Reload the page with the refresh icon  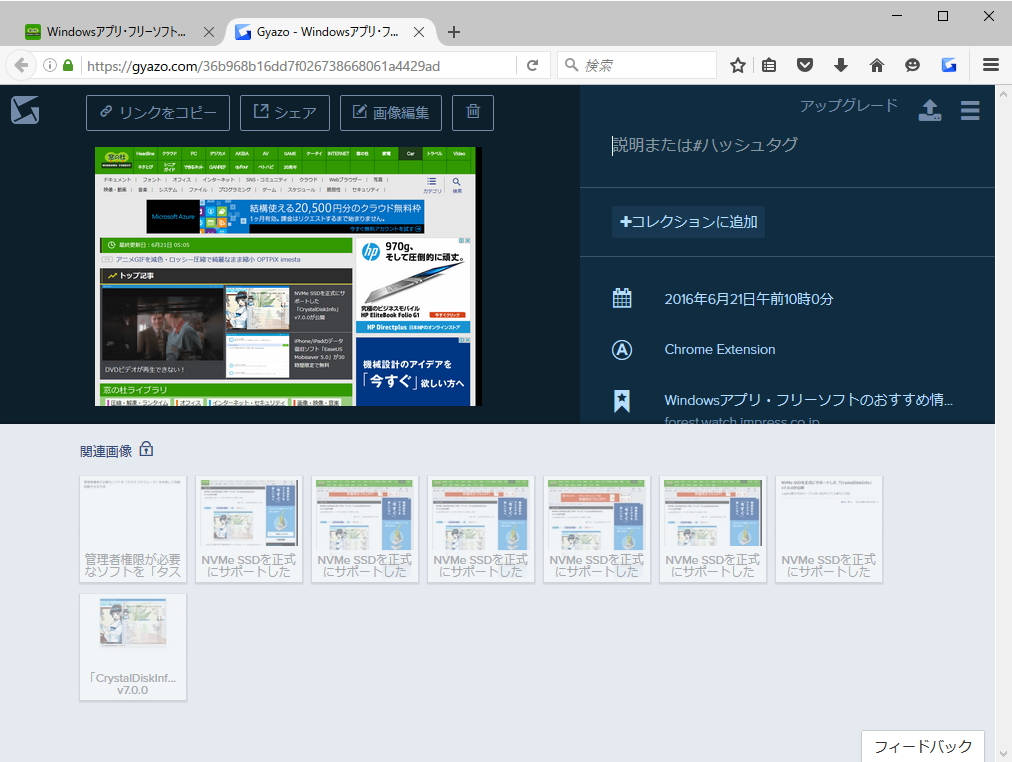533,65
